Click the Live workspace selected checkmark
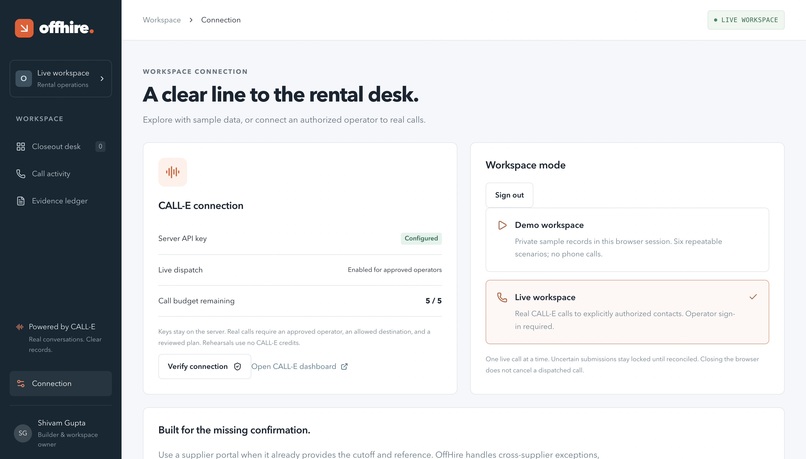Screen dimensions: 806x459 pyautogui.click(x=753, y=297)
